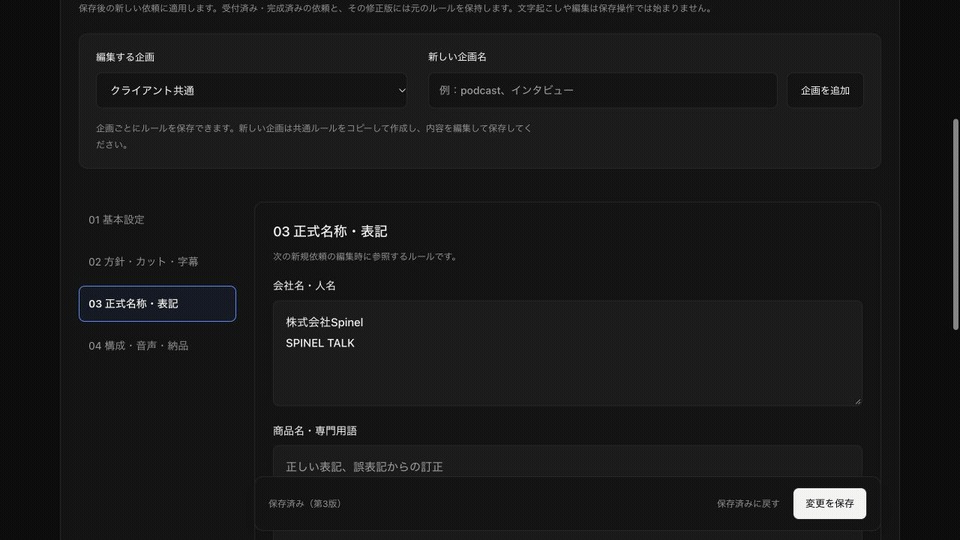Click the 03 正式名称・表記 heading
This screenshot has width=960, height=540.
330,231
